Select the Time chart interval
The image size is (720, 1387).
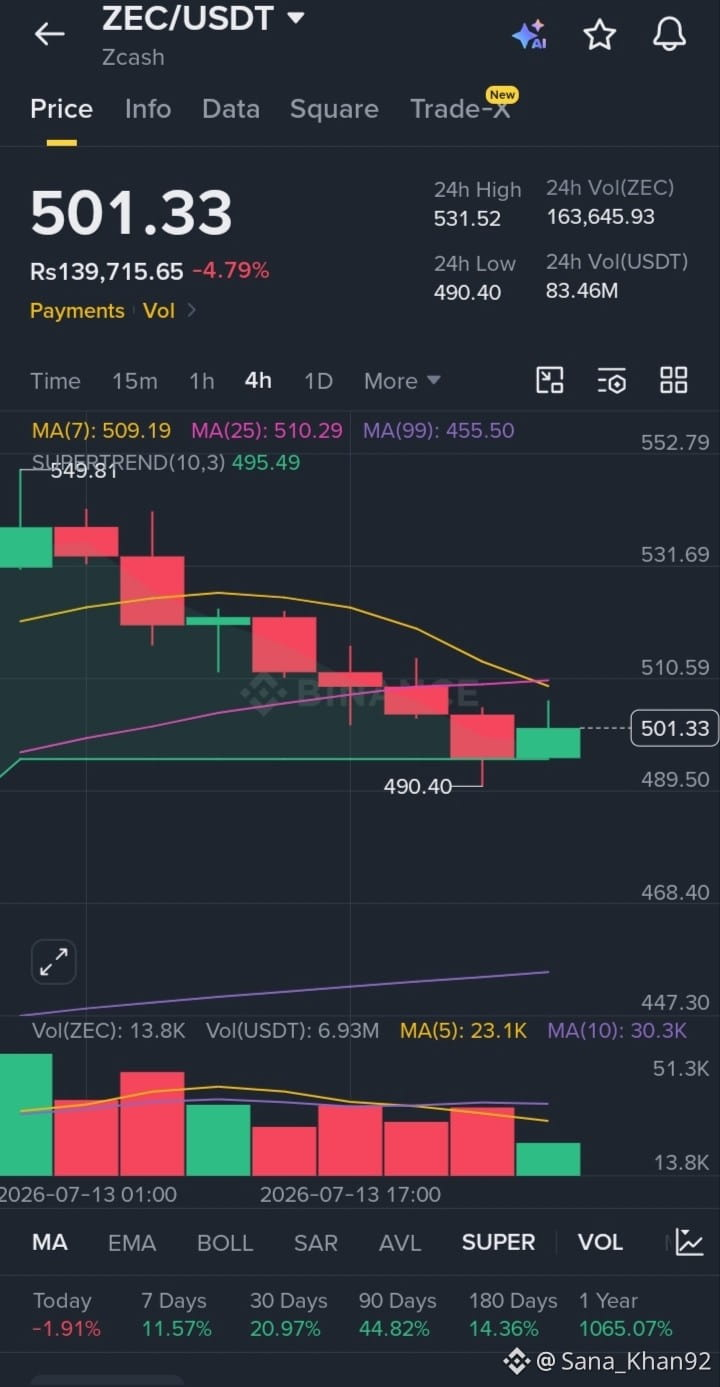click(55, 381)
